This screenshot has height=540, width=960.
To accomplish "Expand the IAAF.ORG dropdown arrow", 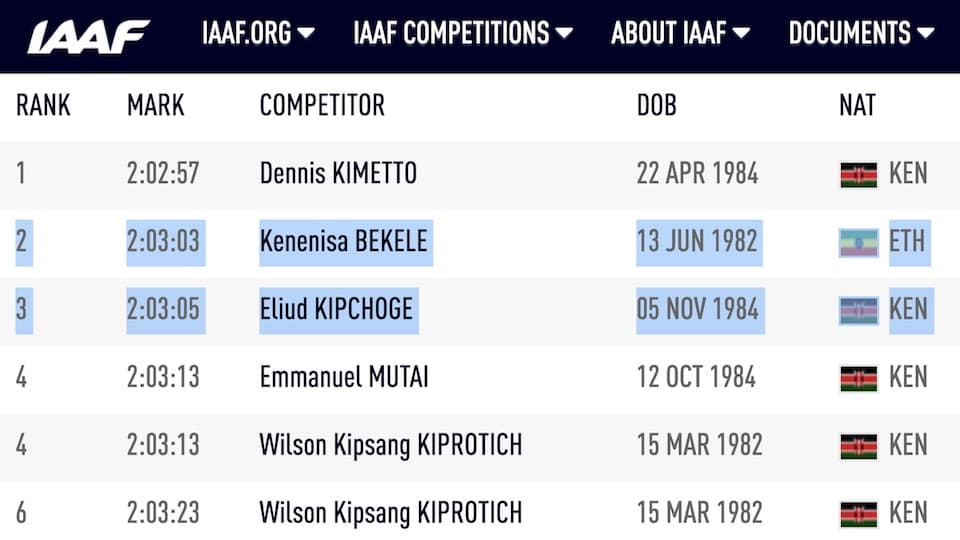I will tap(306, 33).
